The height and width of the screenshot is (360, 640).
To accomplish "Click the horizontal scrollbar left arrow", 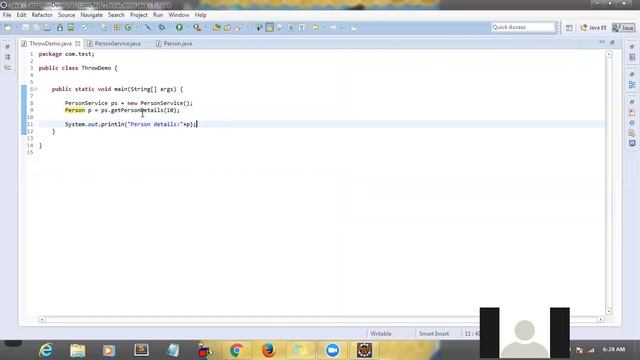I will point(42,320).
